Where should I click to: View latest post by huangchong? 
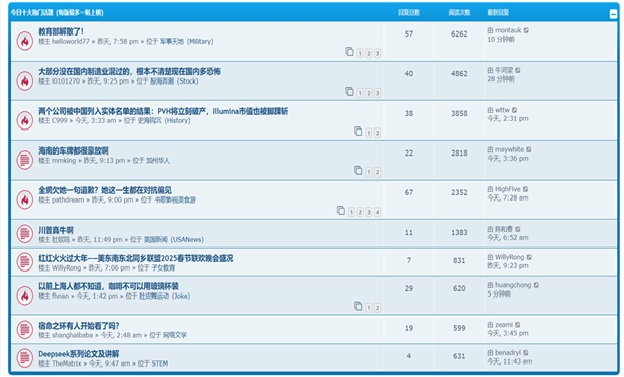pos(536,285)
